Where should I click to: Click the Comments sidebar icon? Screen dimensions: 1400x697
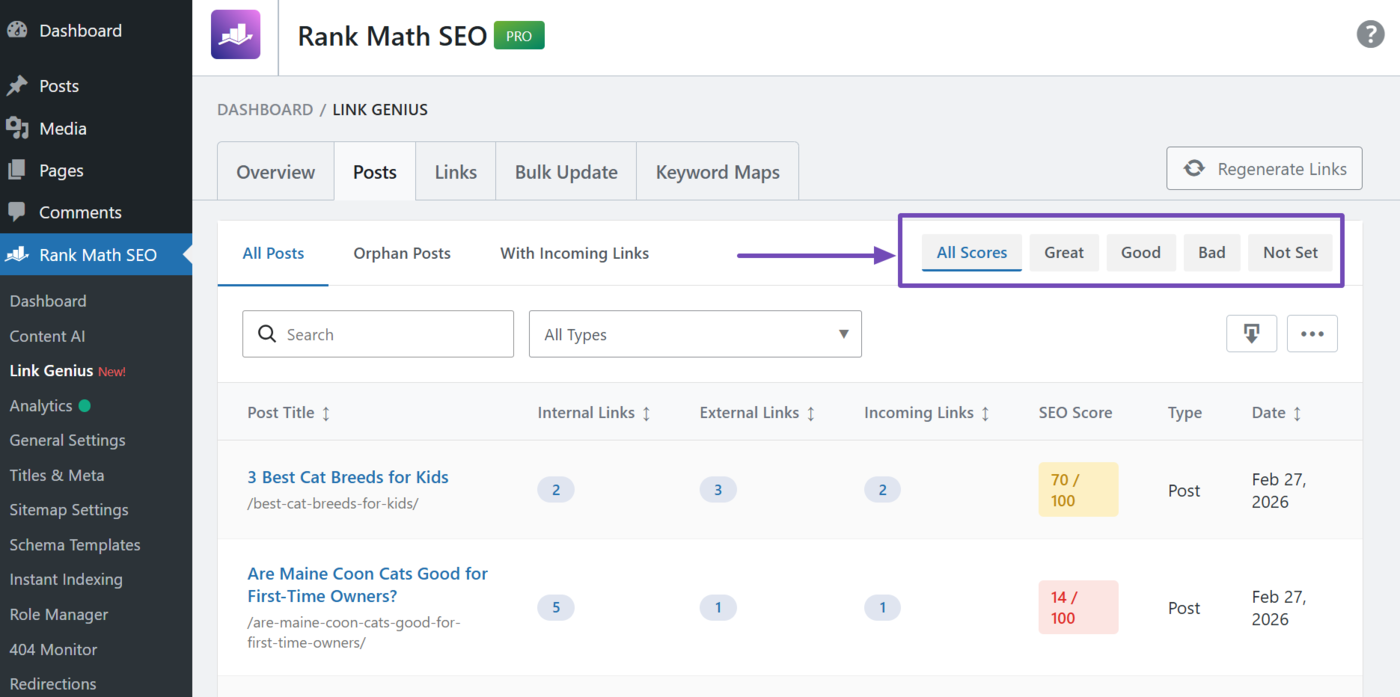(x=17, y=212)
